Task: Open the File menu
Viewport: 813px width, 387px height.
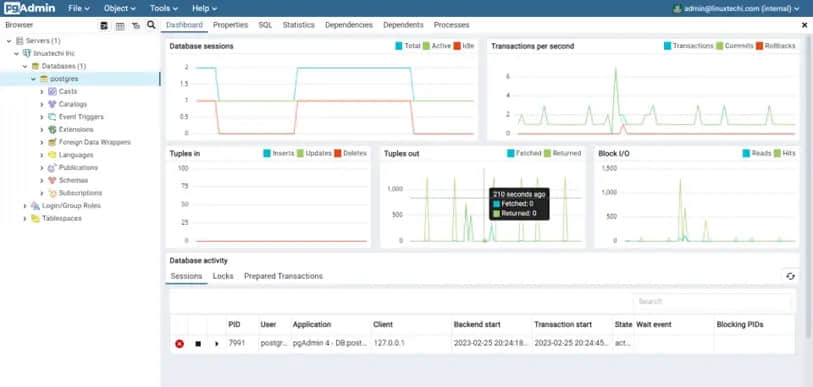Action: [79, 8]
